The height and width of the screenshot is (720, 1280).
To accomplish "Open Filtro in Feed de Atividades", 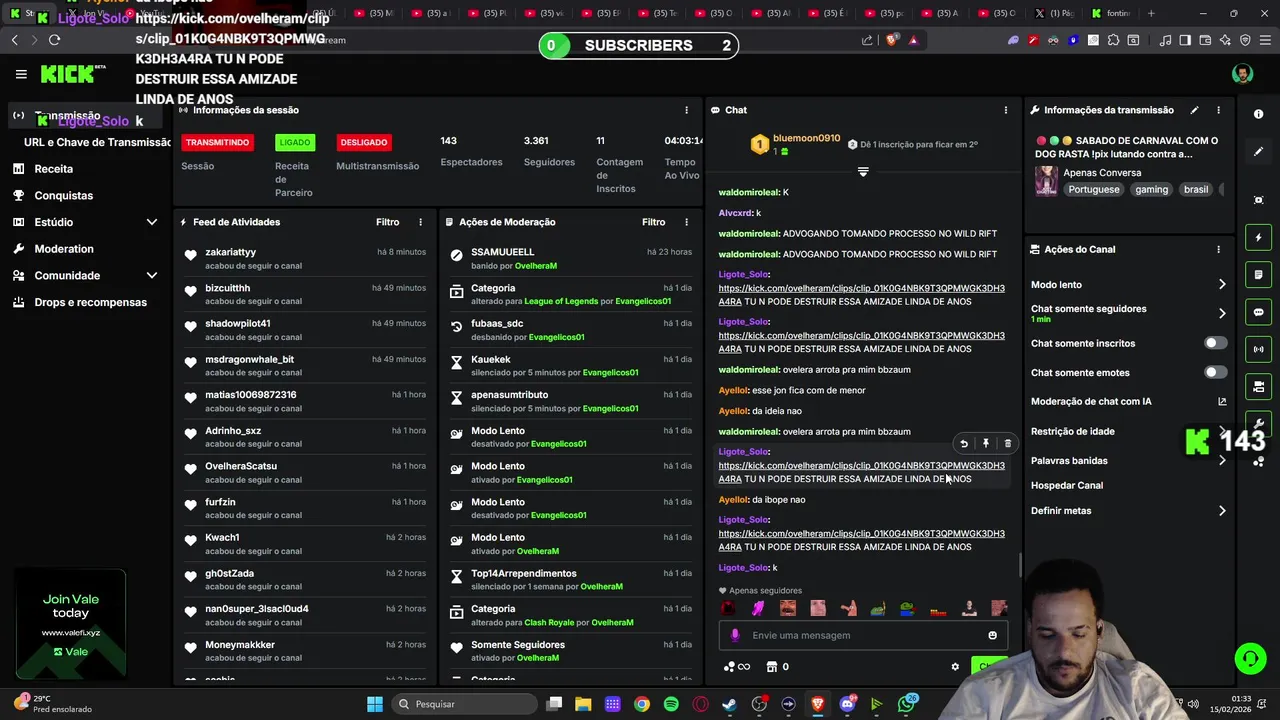I will click(388, 222).
